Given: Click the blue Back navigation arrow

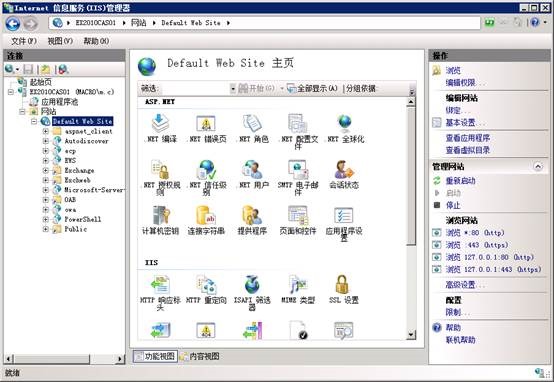Looking at the screenshot, I should (x=13, y=24).
